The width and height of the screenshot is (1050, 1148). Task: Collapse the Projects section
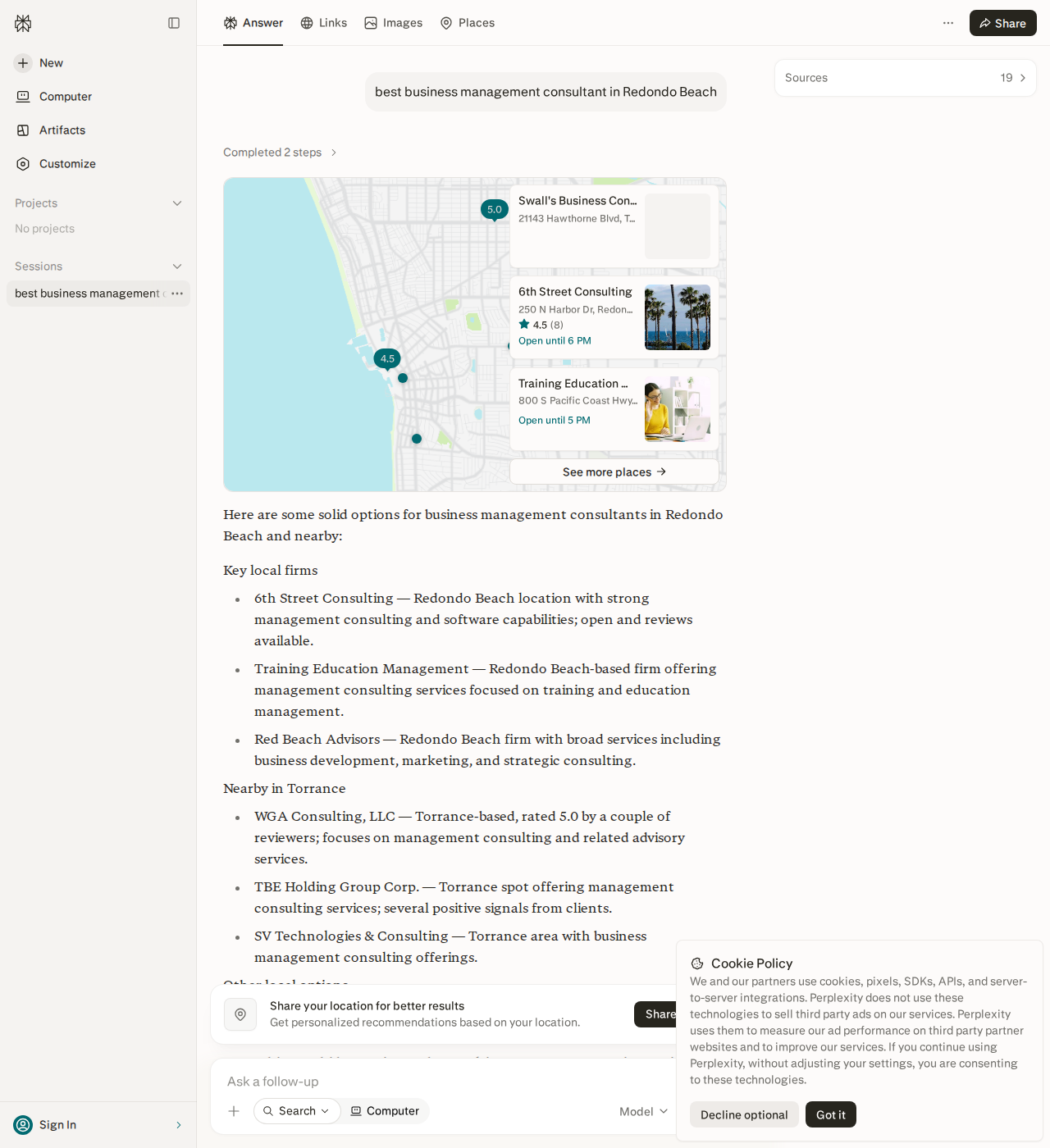177,203
